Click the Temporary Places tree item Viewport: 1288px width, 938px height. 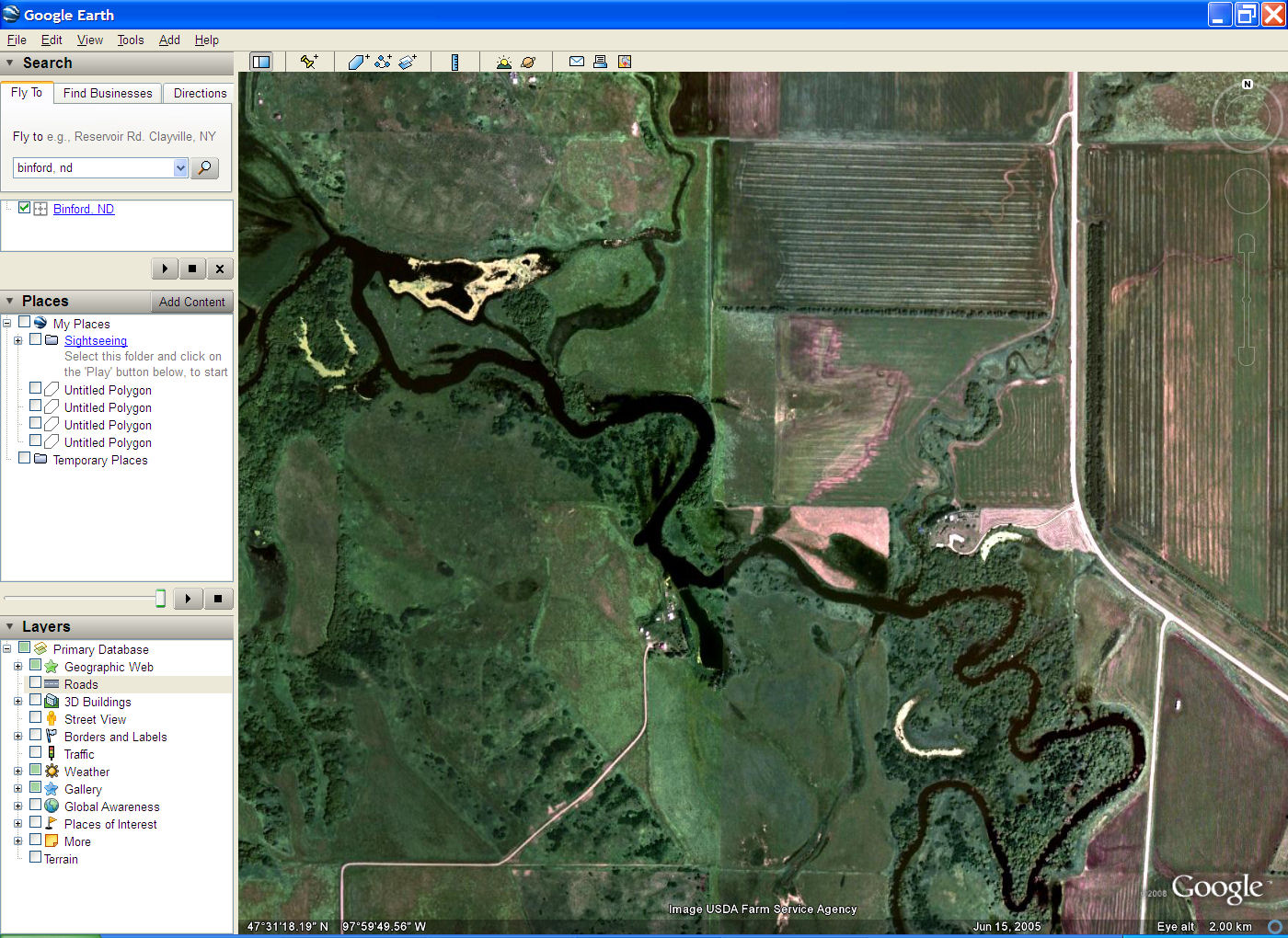pyautogui.click(x=100, y=460)
